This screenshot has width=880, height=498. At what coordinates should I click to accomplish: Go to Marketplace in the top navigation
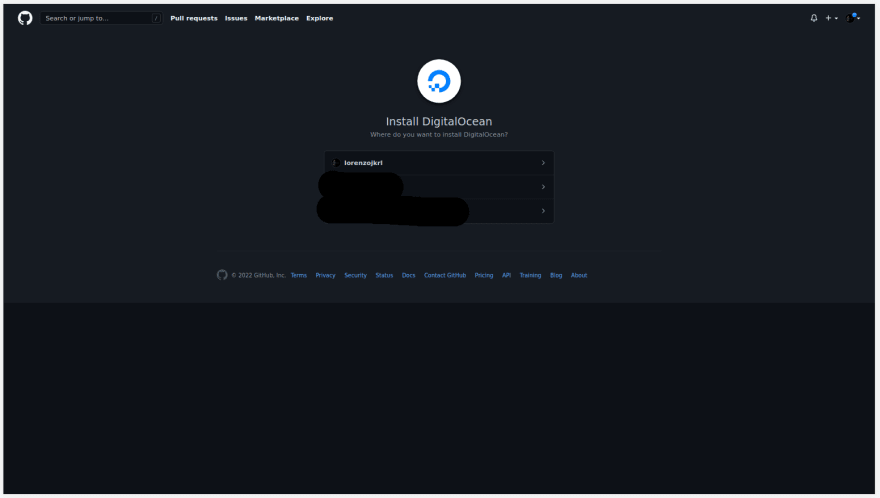click(x=277, y=19)
